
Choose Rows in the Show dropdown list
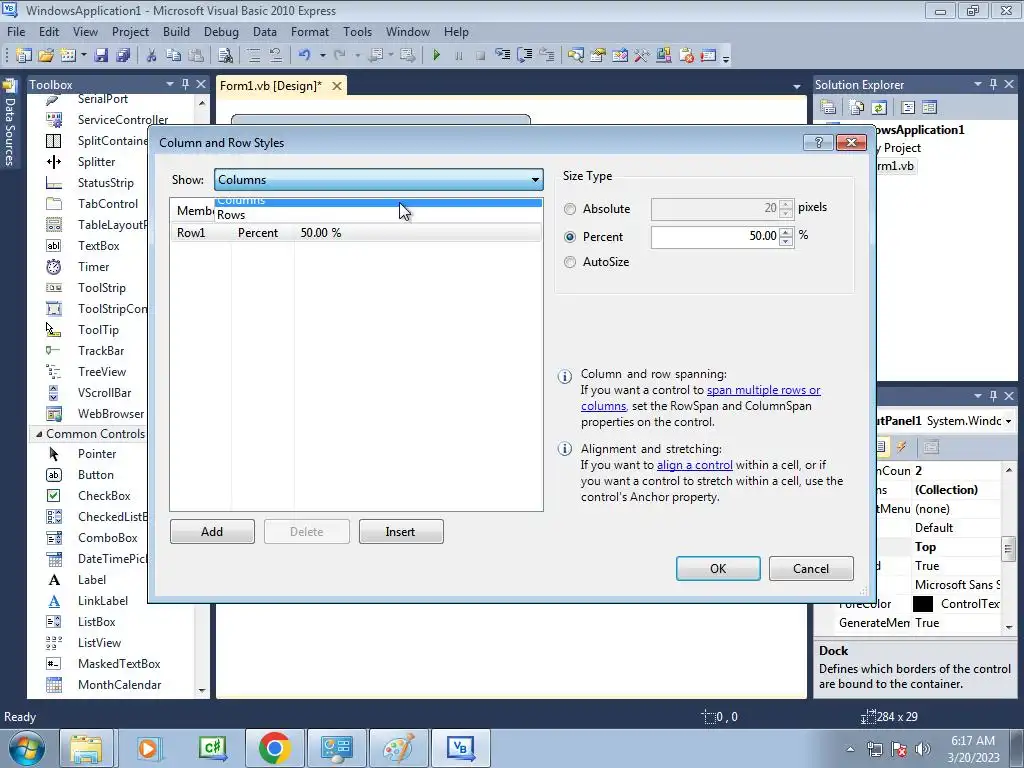click(378, 215)
